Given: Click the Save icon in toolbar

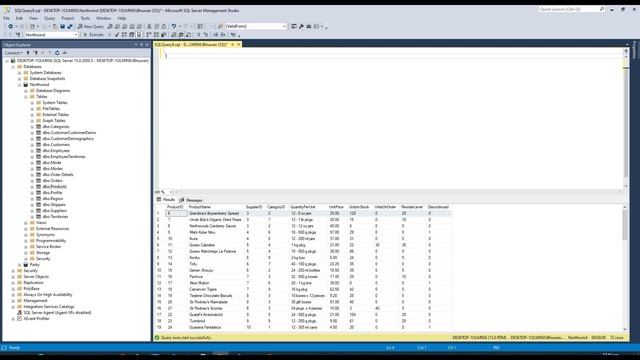Looking at the screenshot, I should pos(62,26).
